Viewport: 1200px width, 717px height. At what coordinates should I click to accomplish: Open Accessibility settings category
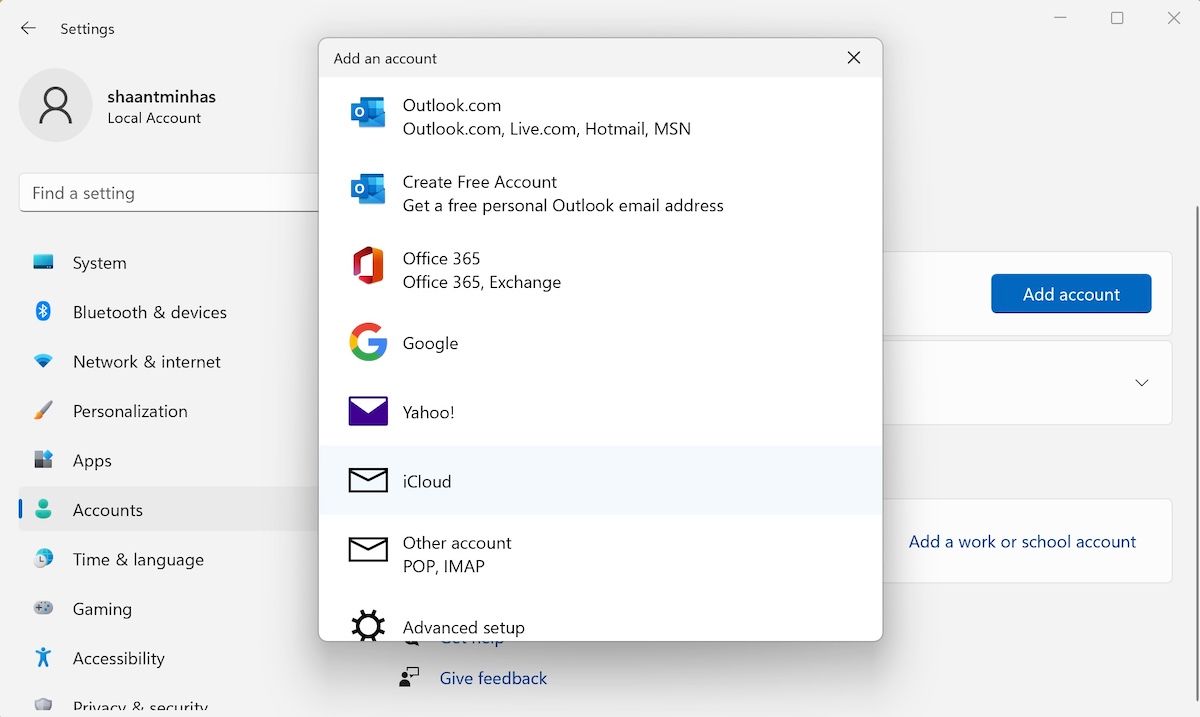169,658
